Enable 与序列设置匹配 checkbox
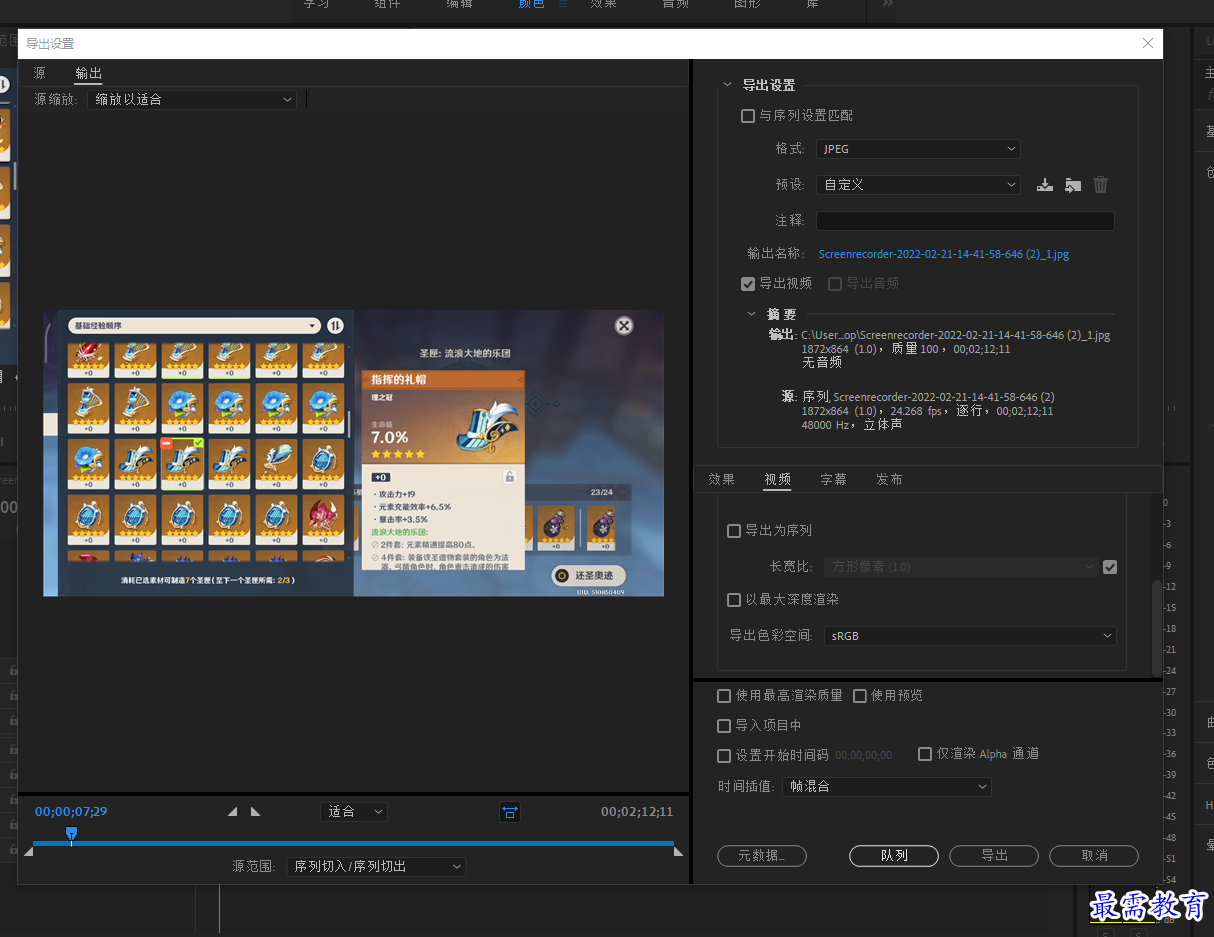Image resolution: width=1214 pixels, height=937 pixels. coord(748,116)
